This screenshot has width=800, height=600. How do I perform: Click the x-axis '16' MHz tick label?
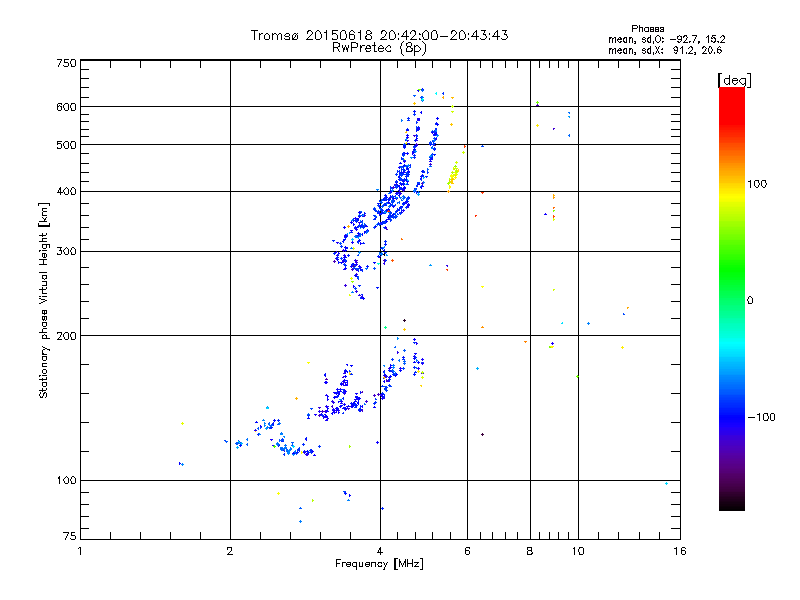point(680,551)
